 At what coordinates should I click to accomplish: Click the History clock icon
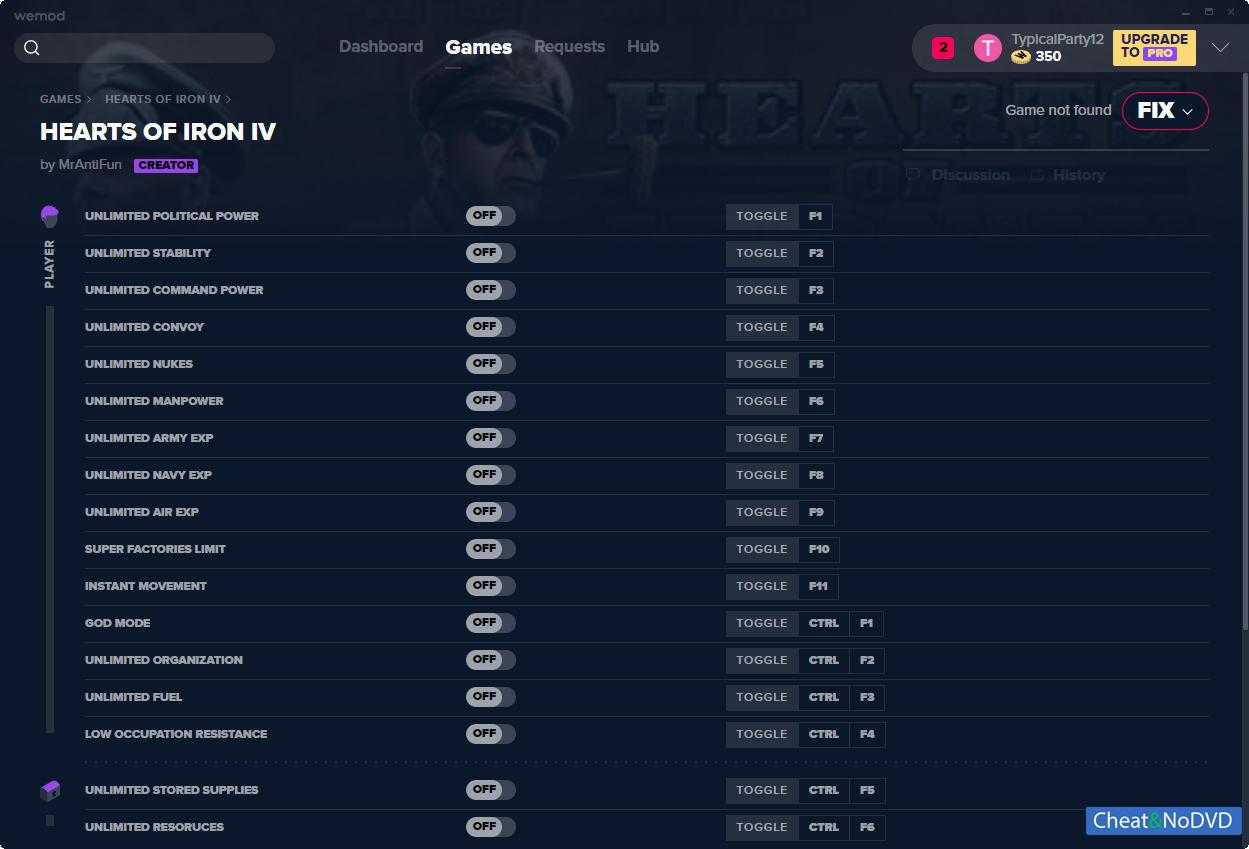tap(1037, 175)
